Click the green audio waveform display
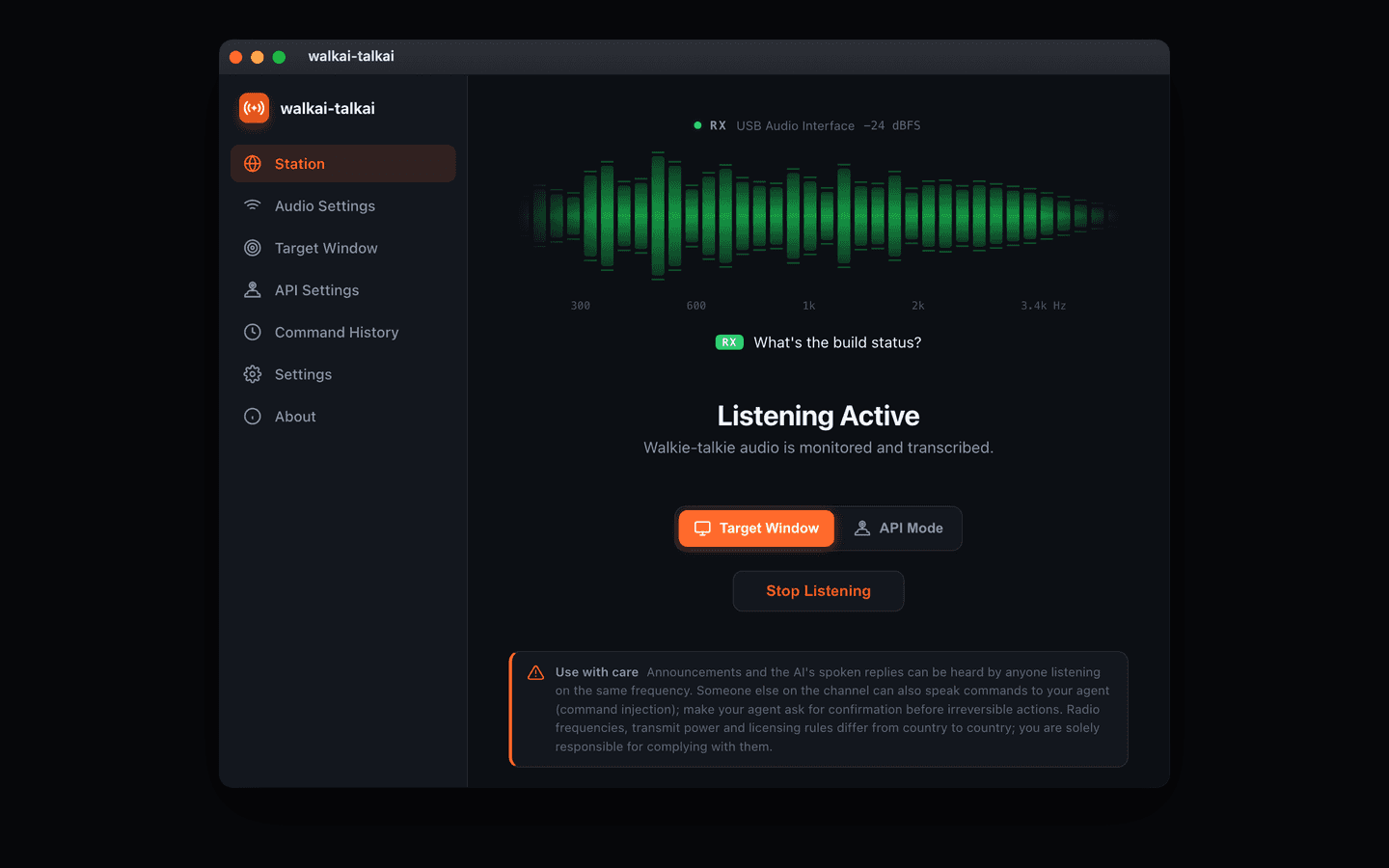Image resolution: width=1389 pixels, height=868 pixels. point(819,216)
